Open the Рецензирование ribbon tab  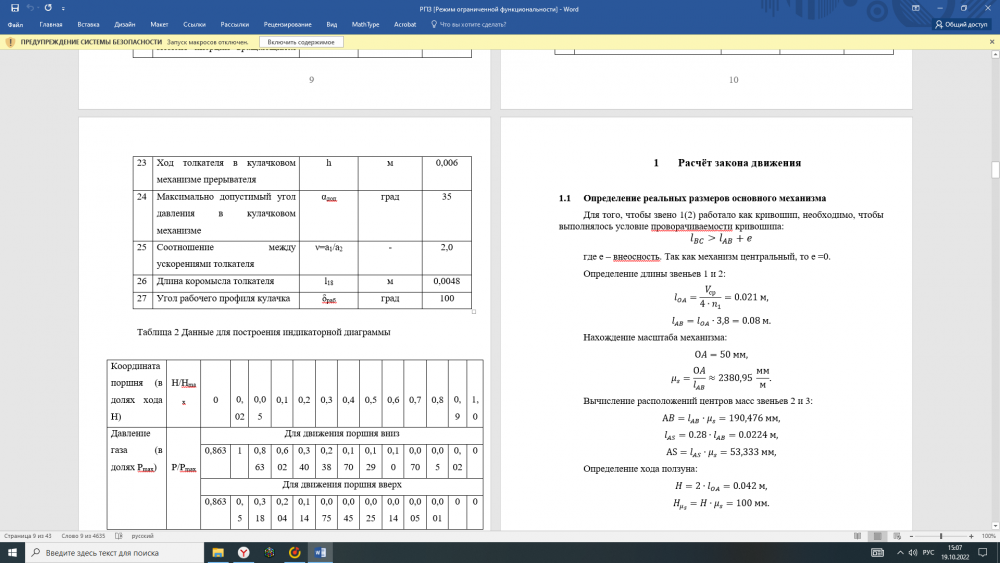pos(290,24)
